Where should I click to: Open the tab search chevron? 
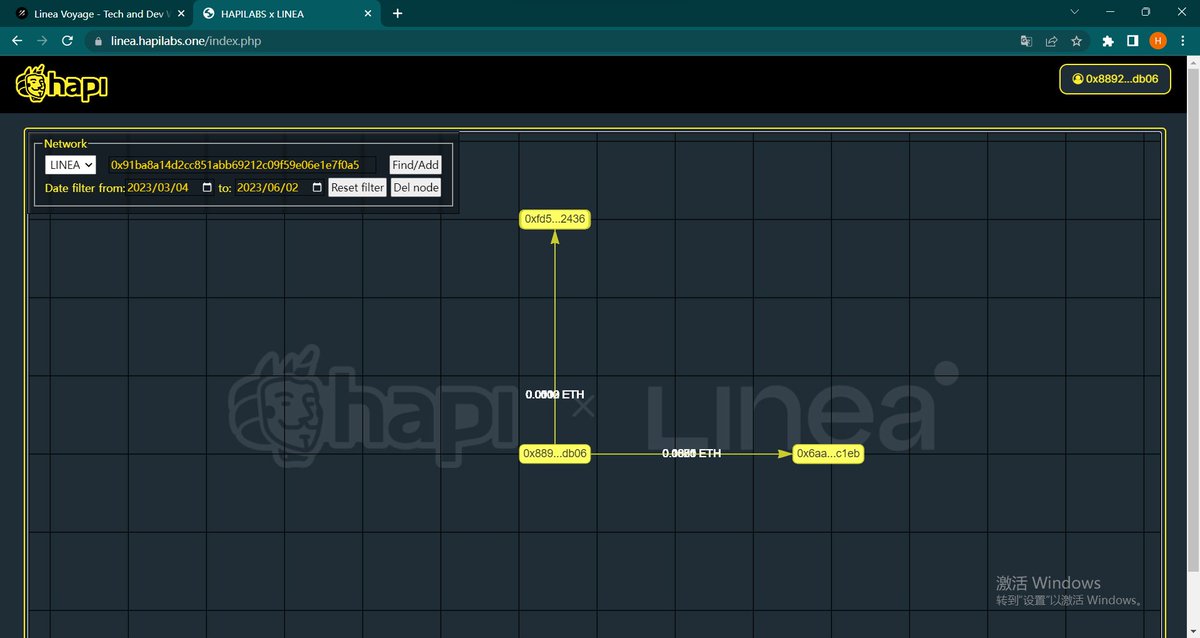pyautogui.click(x=1074, y=12)
